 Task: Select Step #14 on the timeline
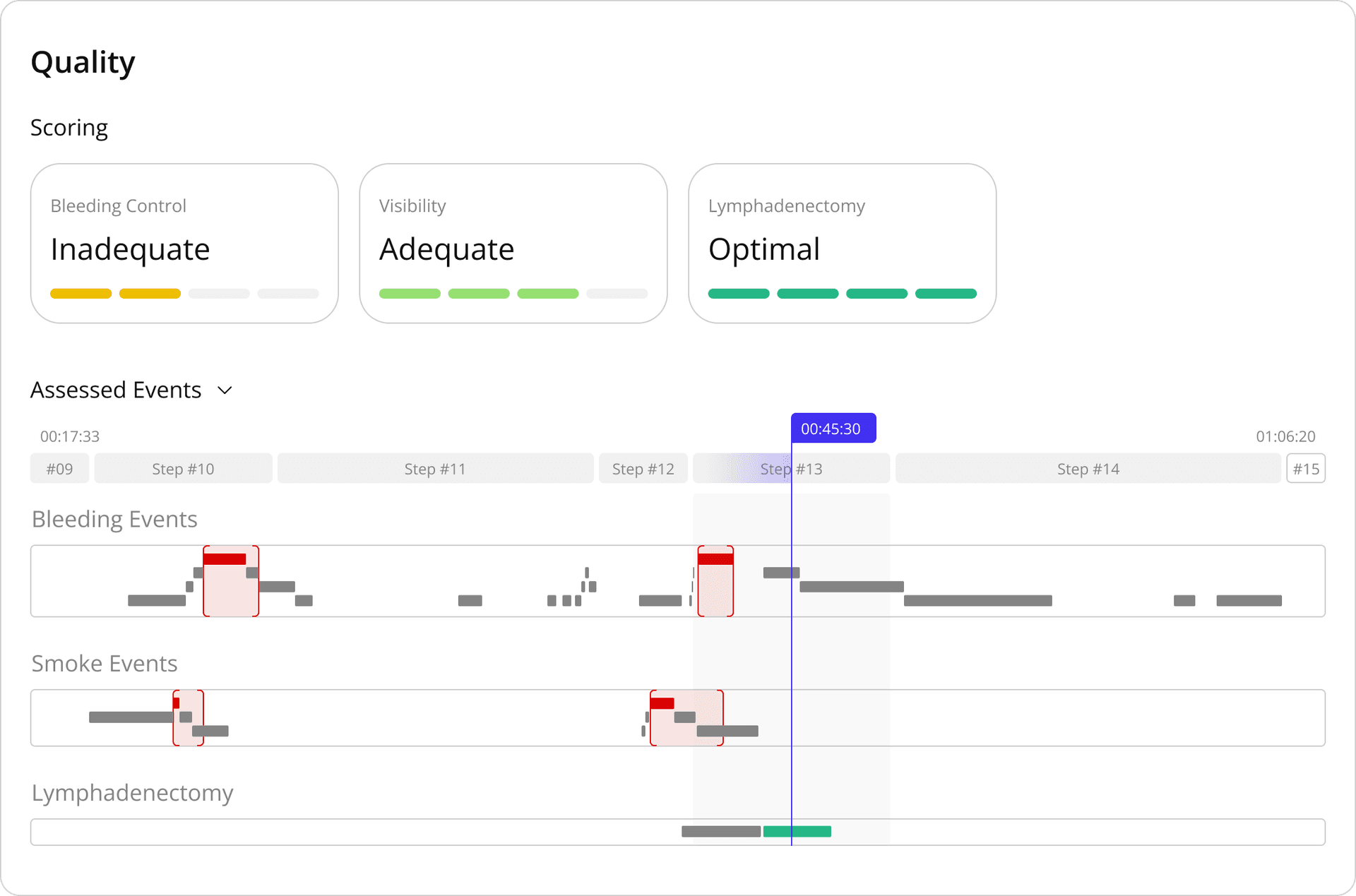click(x=1088, y=468)
